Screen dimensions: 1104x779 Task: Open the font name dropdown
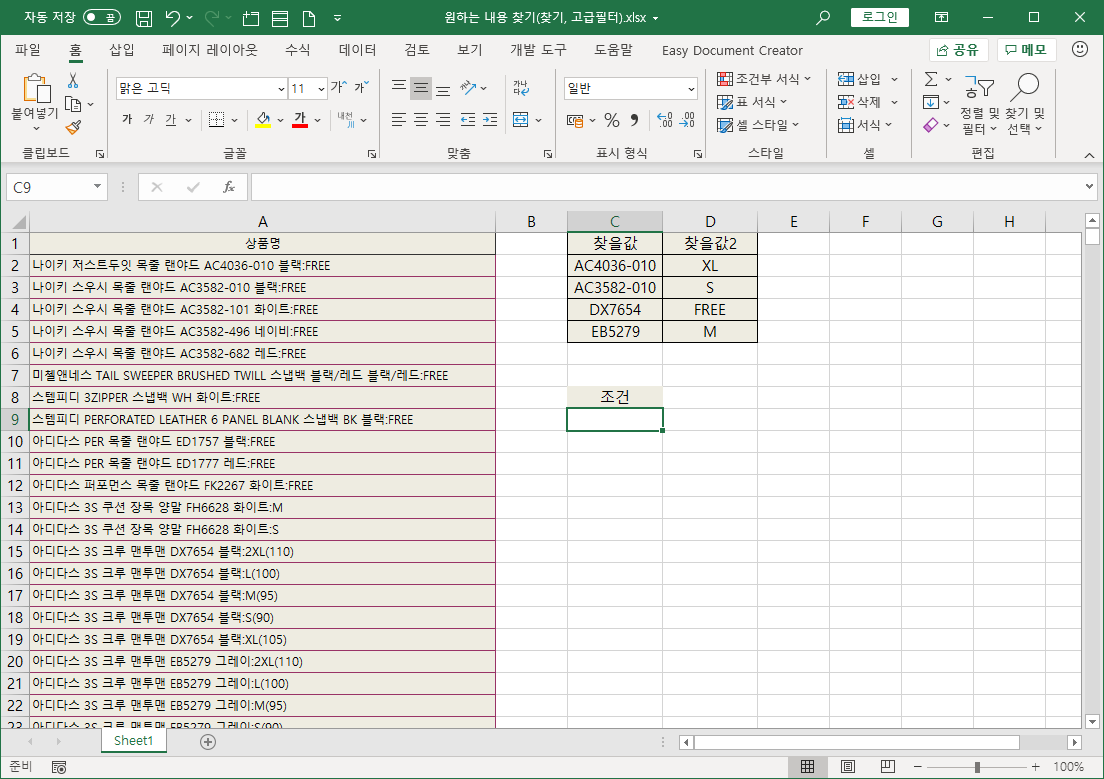(x=281, y=88)
